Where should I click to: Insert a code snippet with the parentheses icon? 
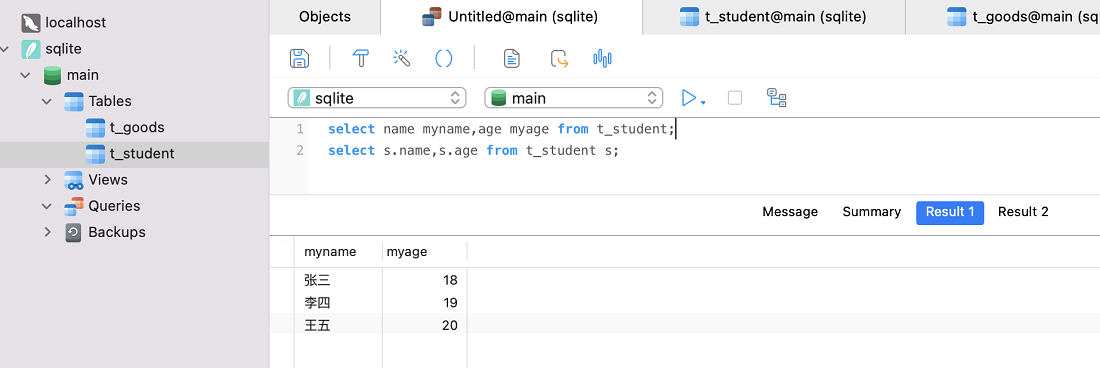(x=443, y=57)
